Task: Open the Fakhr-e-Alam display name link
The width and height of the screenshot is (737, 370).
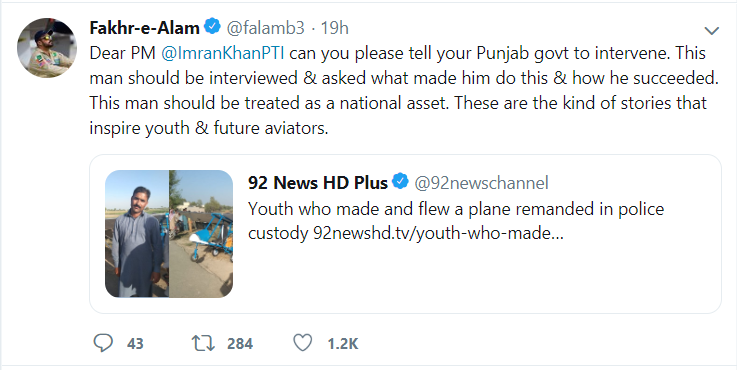Action: (144, 28)
